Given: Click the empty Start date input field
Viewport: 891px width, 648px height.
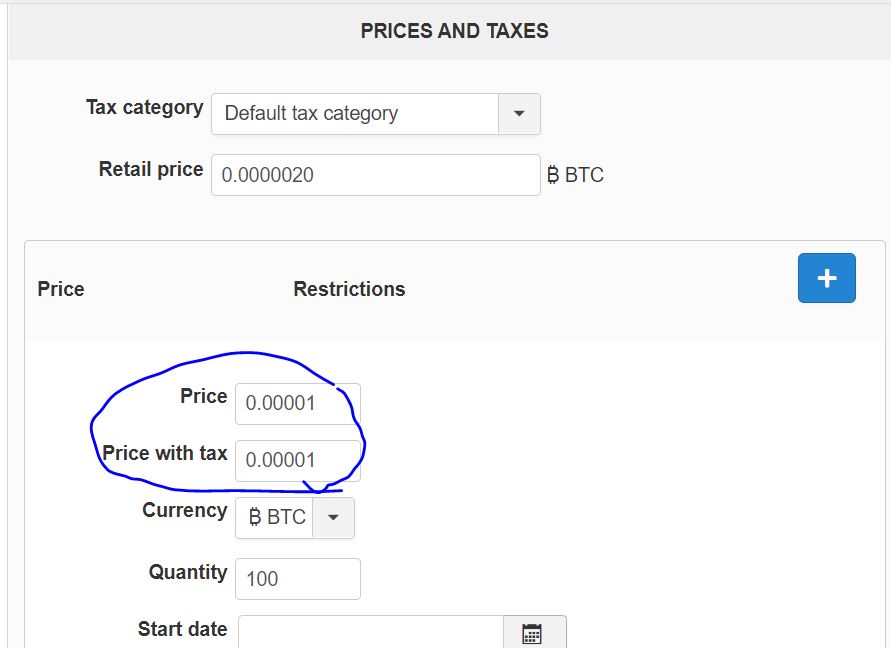Looking at the screenshot, I should [x=371, y=632].
